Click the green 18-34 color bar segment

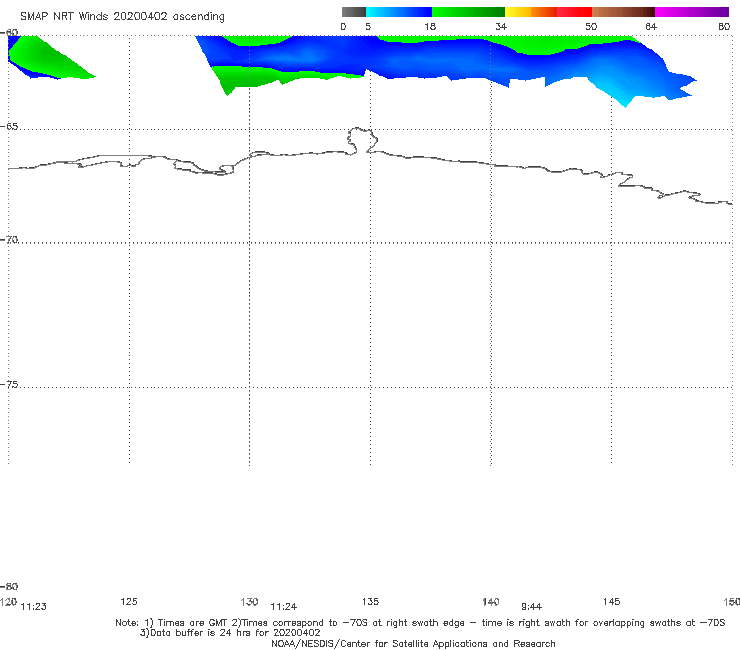468,12
